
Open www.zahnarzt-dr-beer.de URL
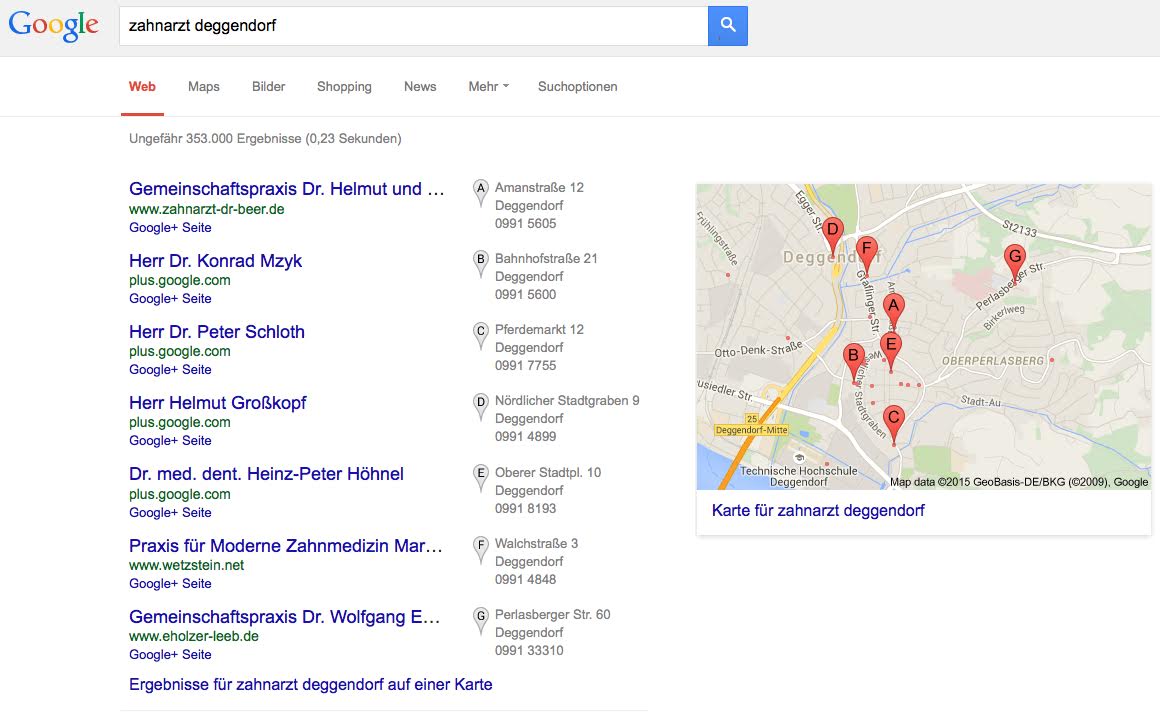point(206,209)
